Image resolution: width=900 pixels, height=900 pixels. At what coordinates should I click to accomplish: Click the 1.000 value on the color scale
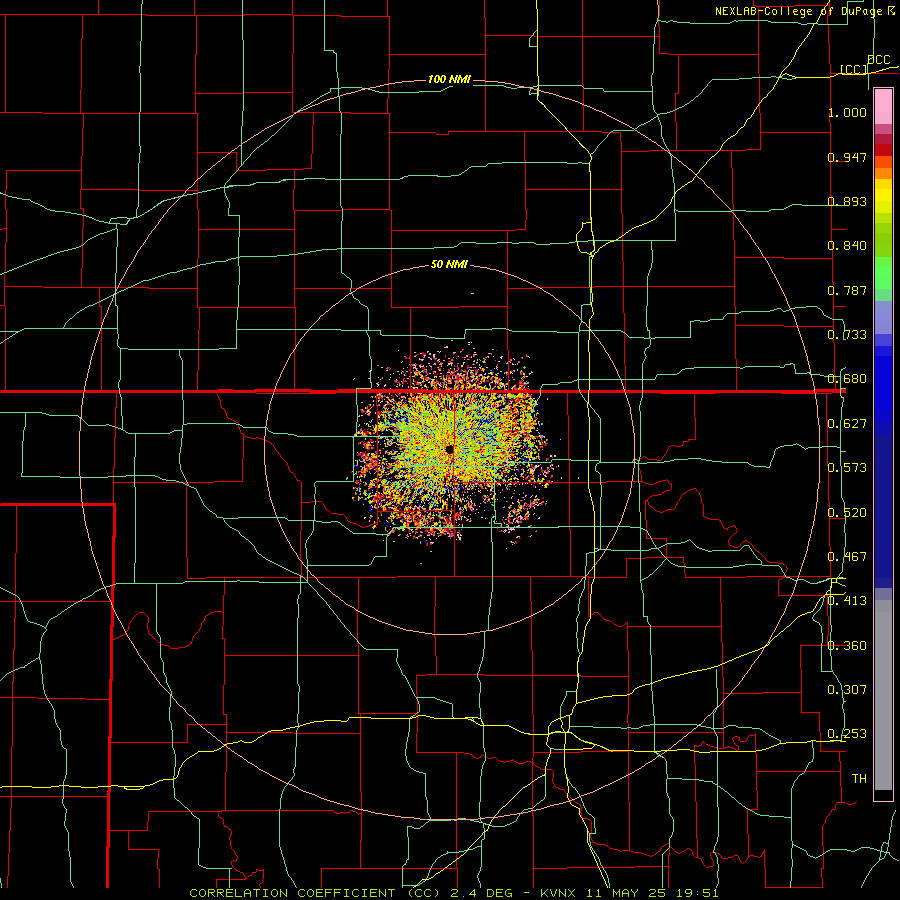[x=847, y=112]
